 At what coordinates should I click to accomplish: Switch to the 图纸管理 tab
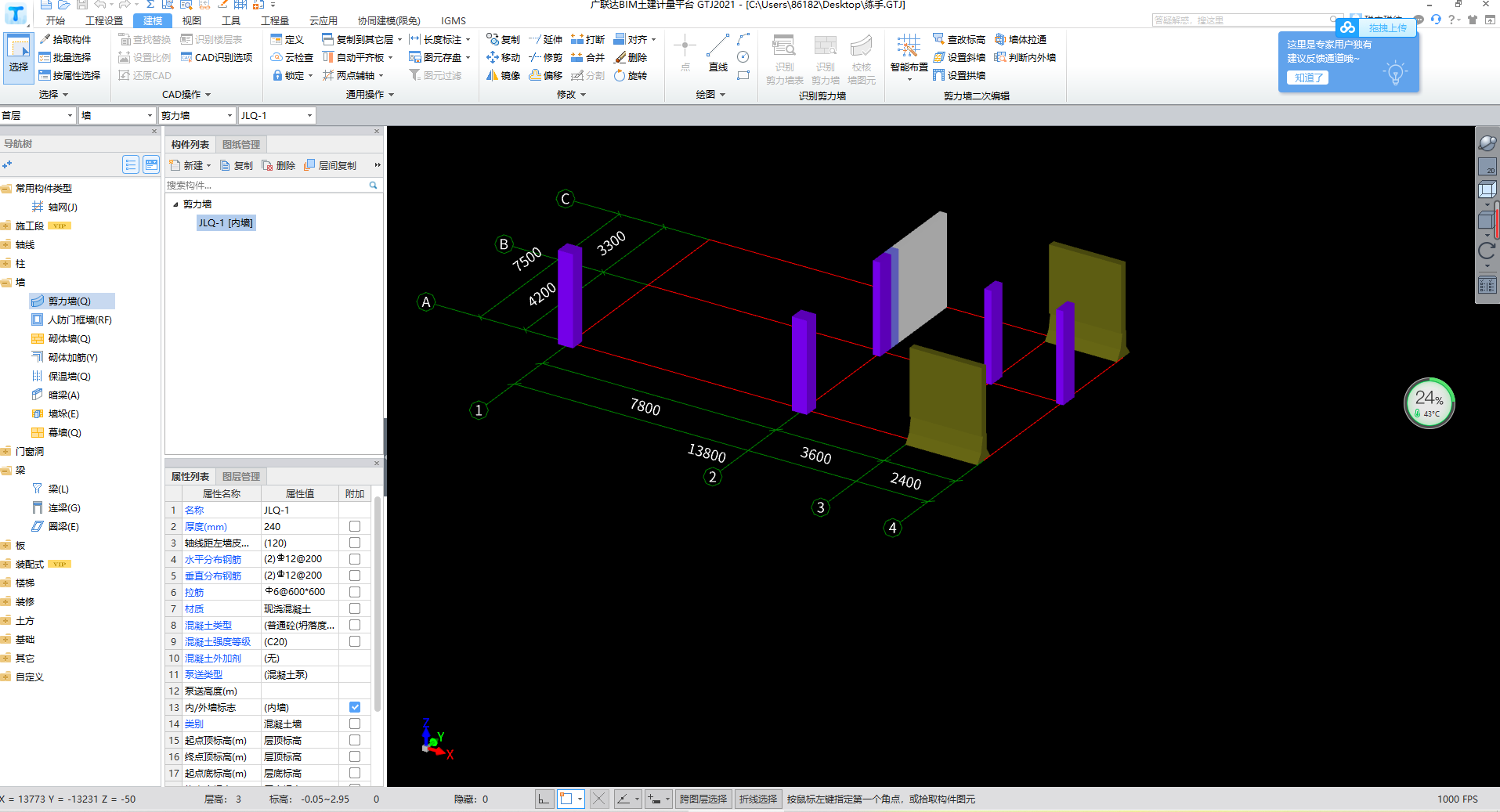[240, 145]
